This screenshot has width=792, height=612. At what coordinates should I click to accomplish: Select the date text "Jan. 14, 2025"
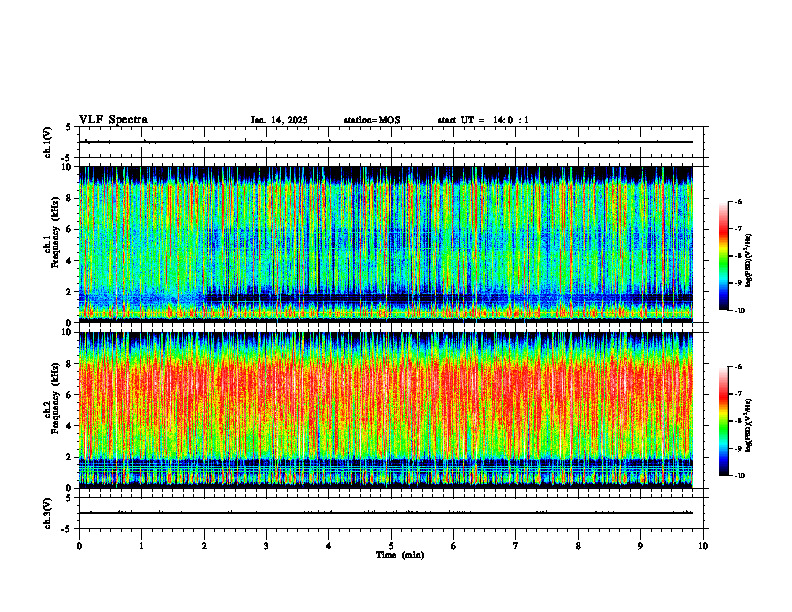pyautogui.click(x=279, y=120)
